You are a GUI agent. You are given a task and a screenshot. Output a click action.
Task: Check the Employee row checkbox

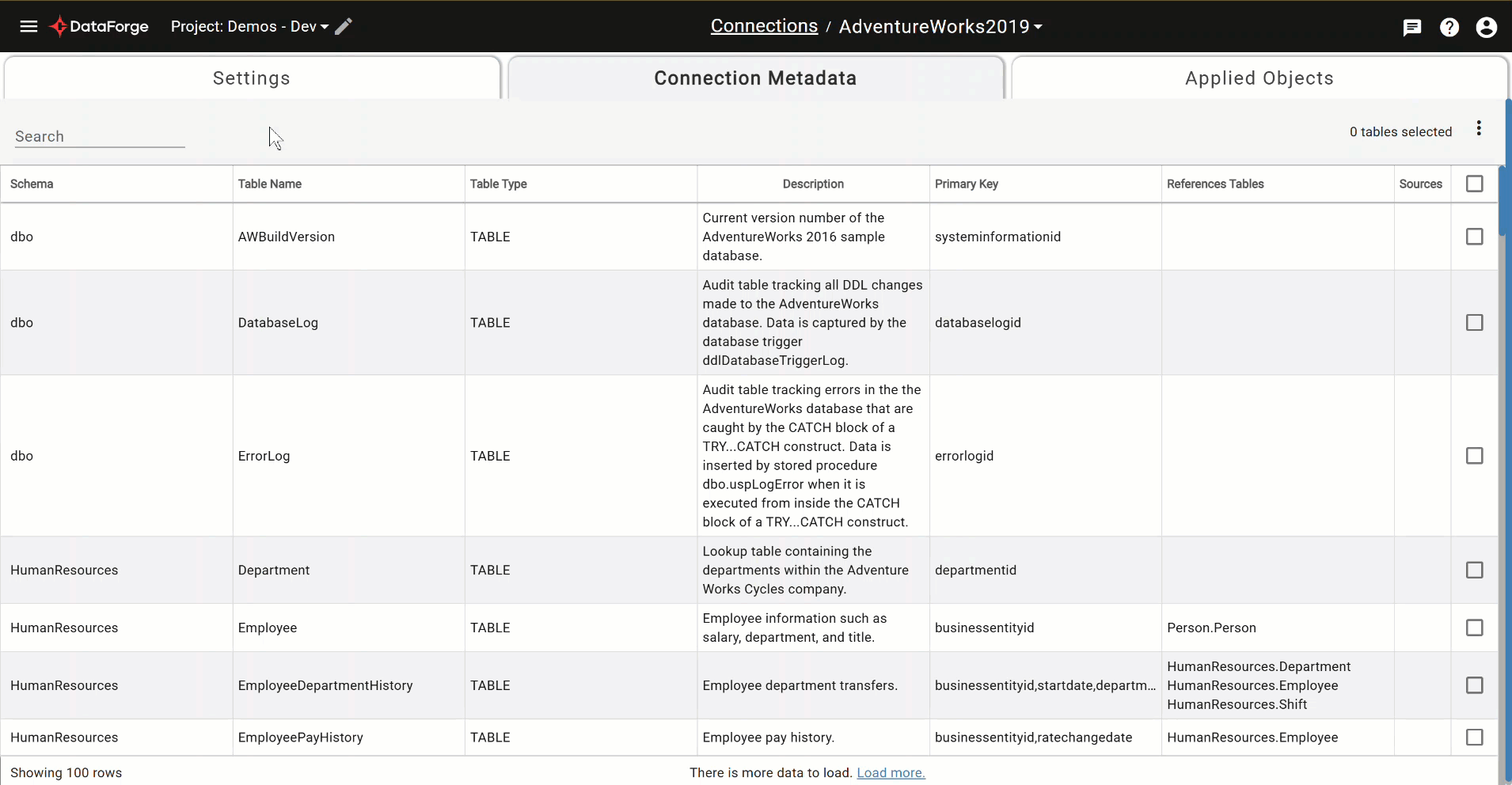pyautogui.click(x=1474, y=628)
